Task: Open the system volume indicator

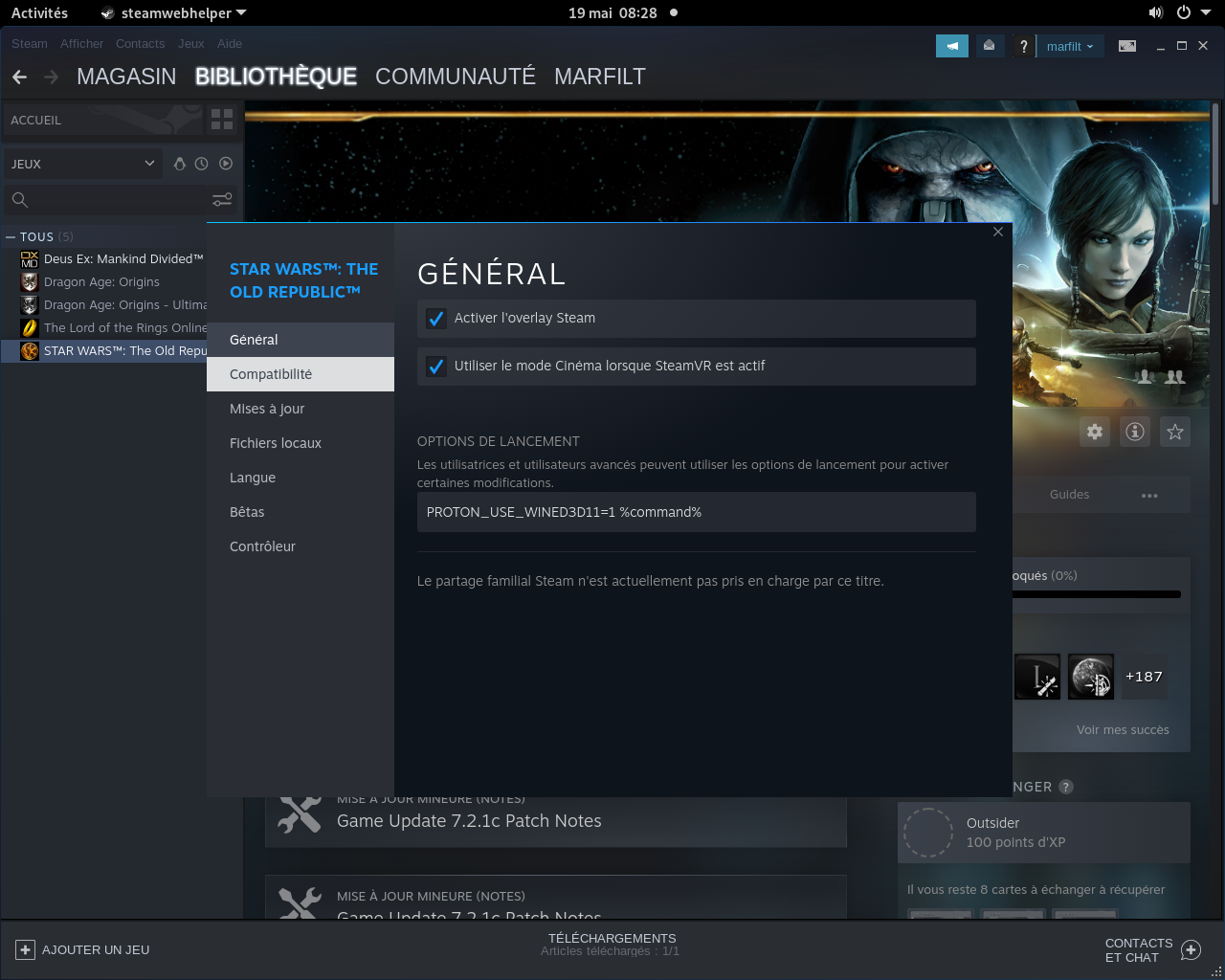Action: [x=1156, y=12]
